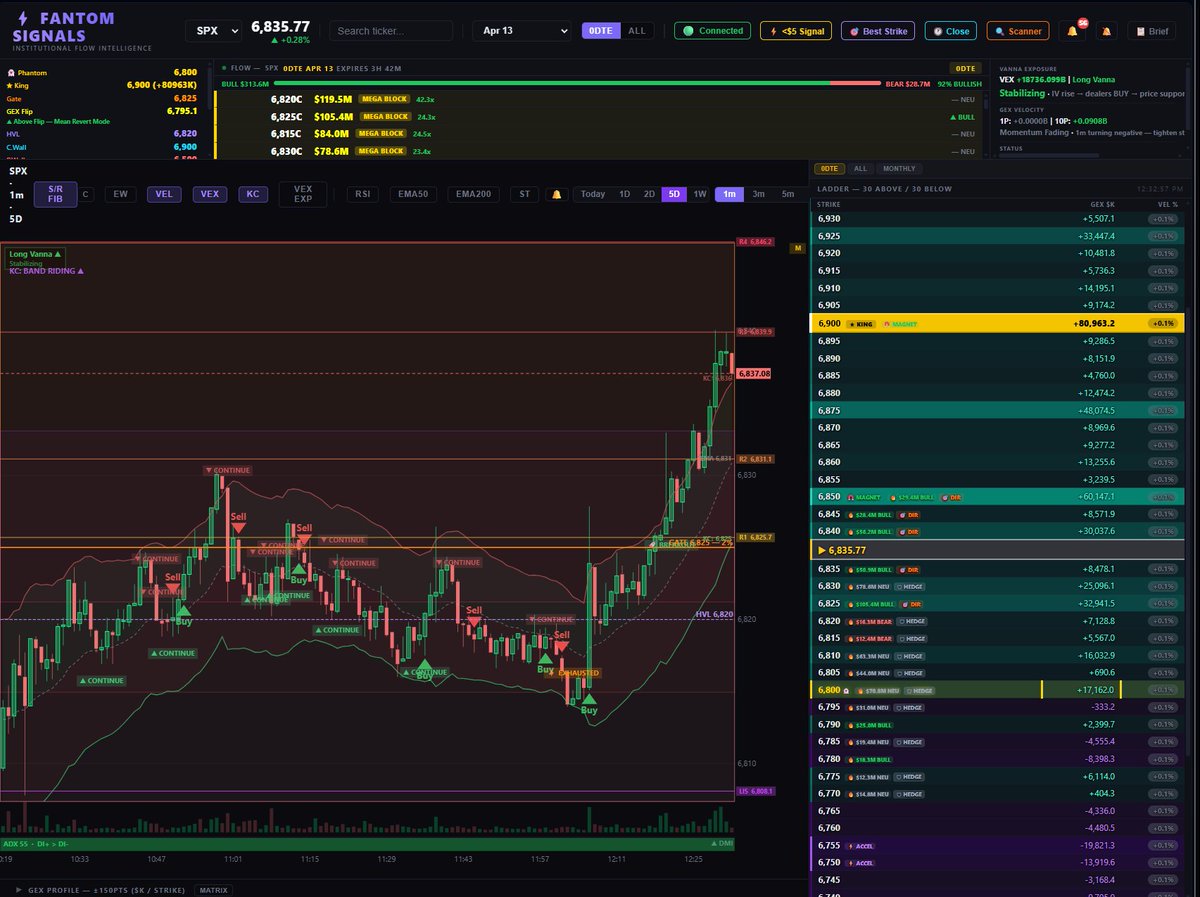Select the 1m timeframe tab

pyautogui.click(x=729, y=194)
